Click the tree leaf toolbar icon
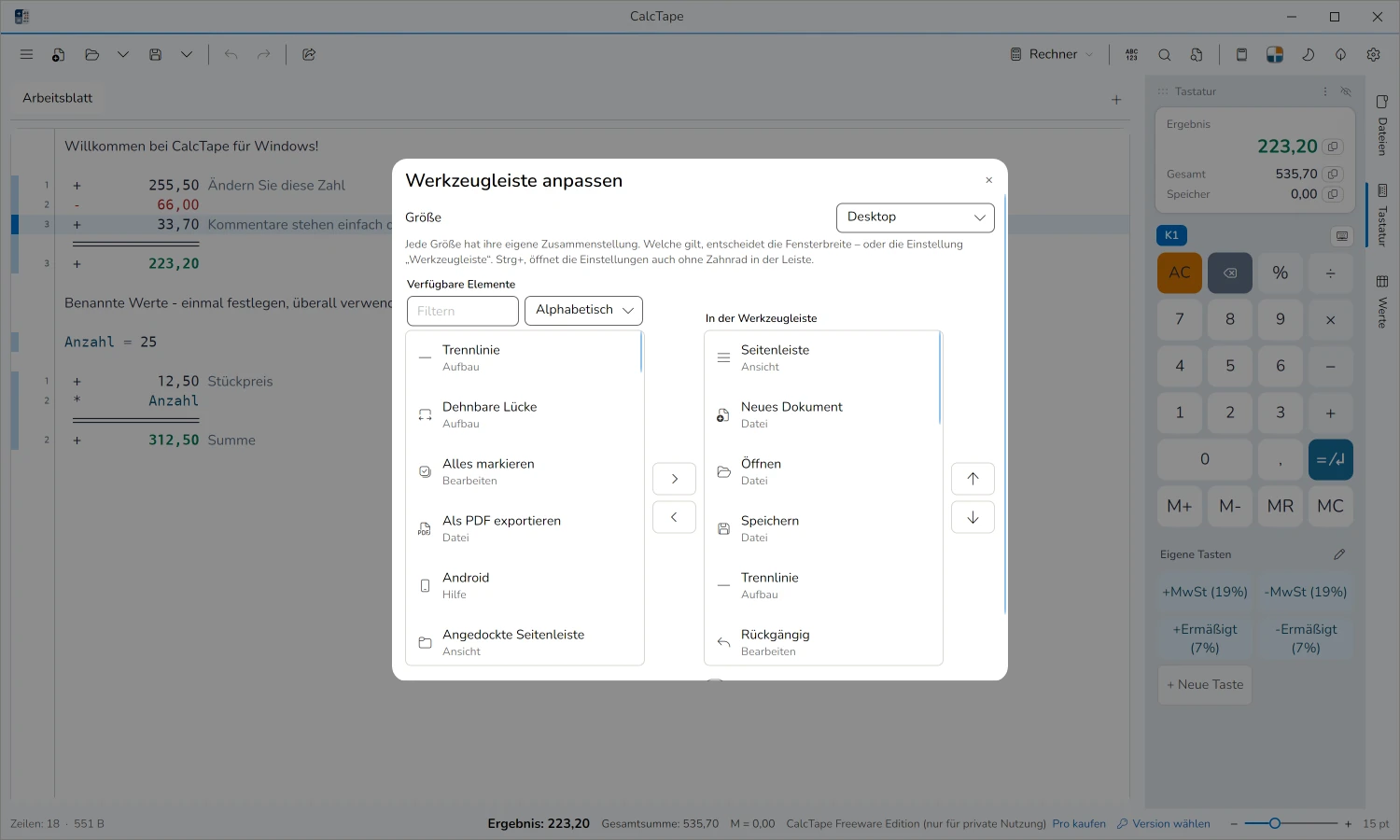Screen dimensions: 1400x840 1340,54
